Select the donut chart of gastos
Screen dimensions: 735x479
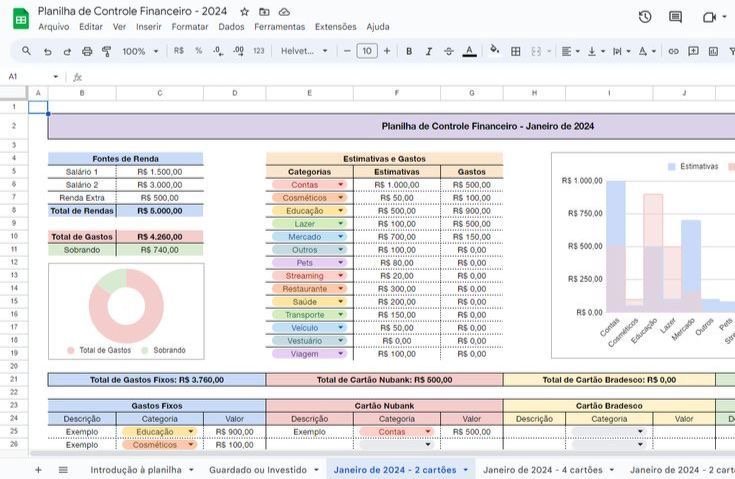(x=126, y=312)
